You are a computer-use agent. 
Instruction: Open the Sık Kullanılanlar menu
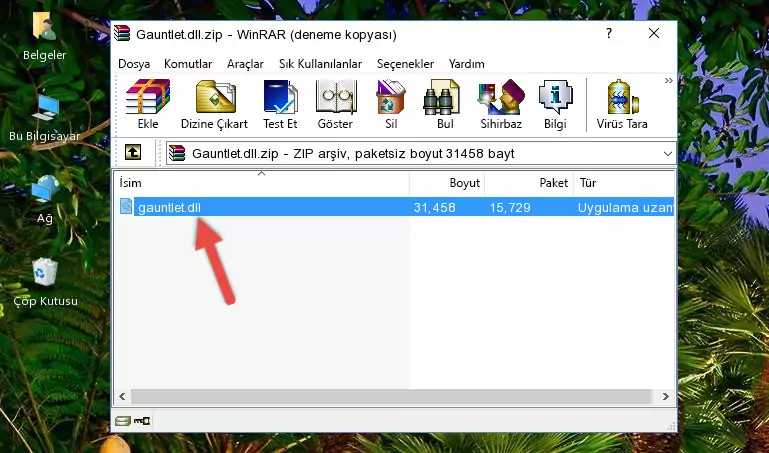point(320,64)
